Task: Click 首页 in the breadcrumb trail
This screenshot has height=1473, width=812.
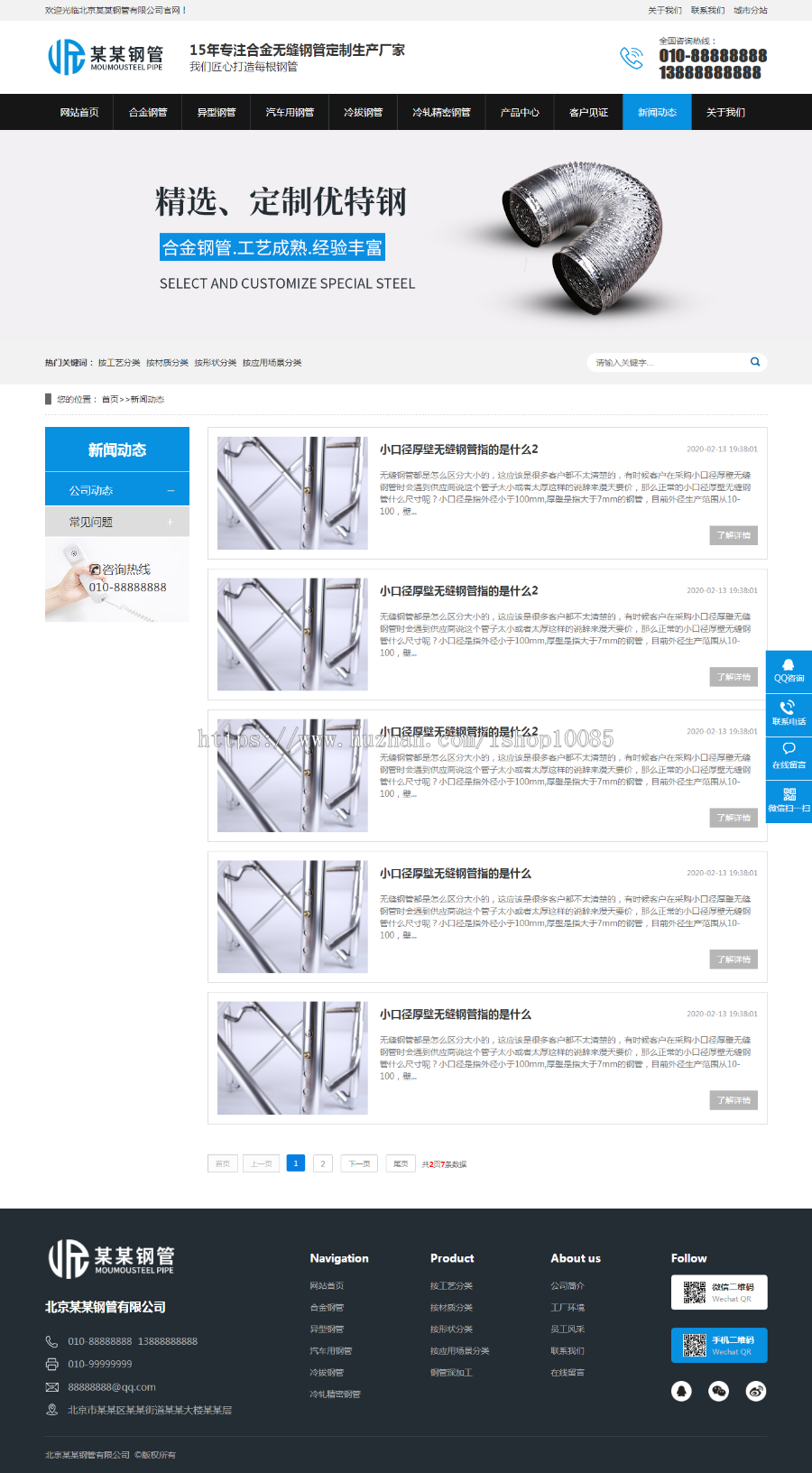Action: click(110, 399)
